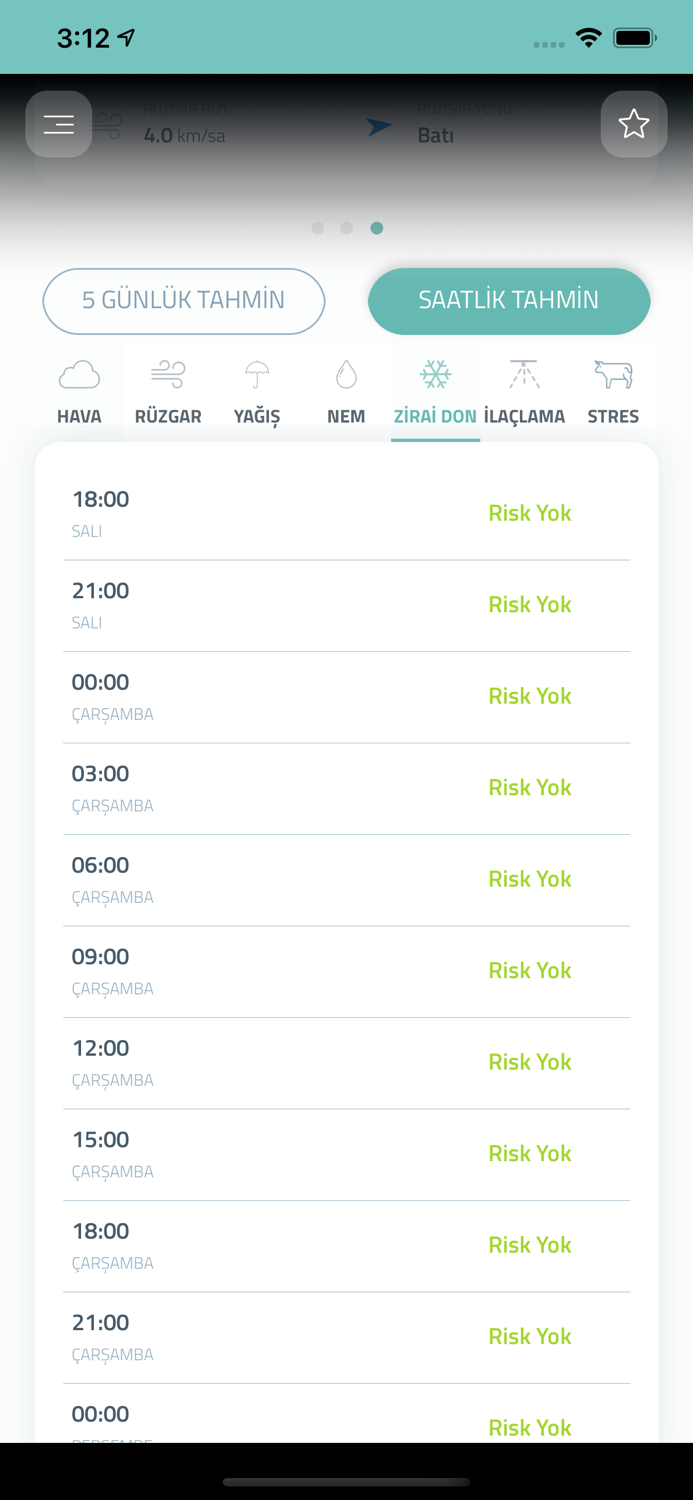Image resolution: width=693 pixels, height=1500 pixels.
Task: Tap the wind direction arrow near Batı
Action: 379,126
